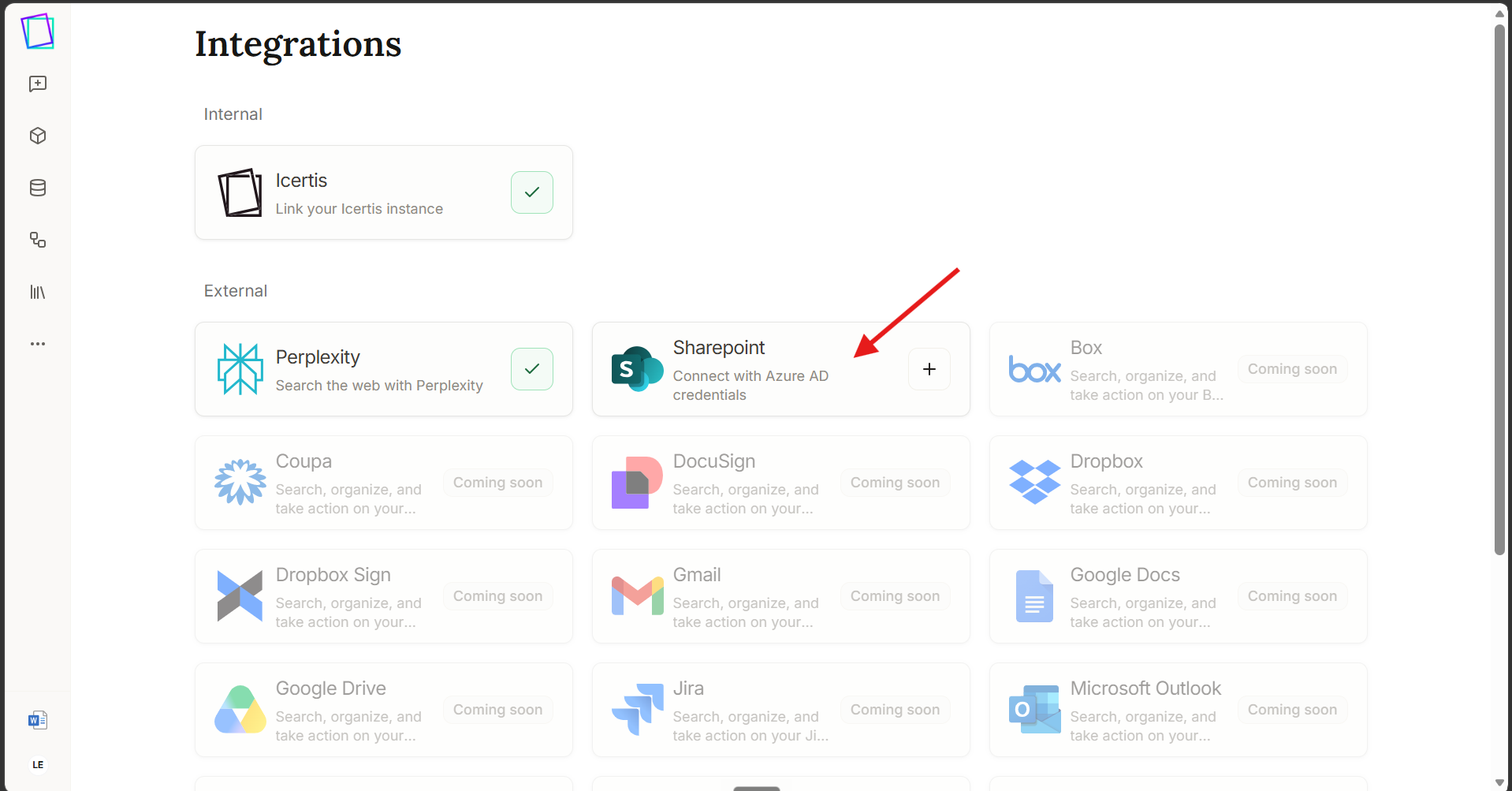
Task: Click the vertical scrollbar thumb
Action: pos(1499,289)
